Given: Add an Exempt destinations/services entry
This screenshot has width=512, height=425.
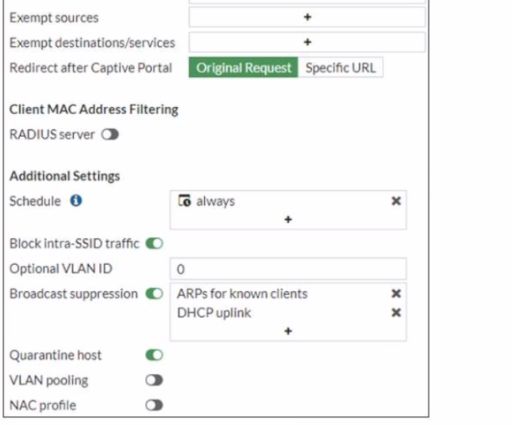Looking at the screenshot, I should click(307, 42).
